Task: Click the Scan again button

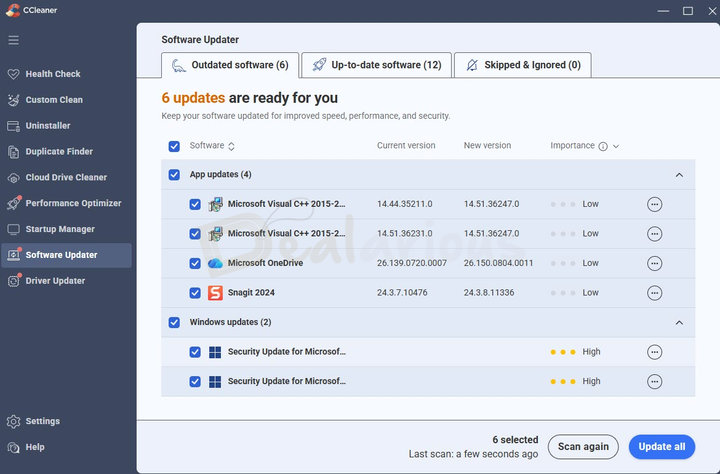Action: (583, 447)
